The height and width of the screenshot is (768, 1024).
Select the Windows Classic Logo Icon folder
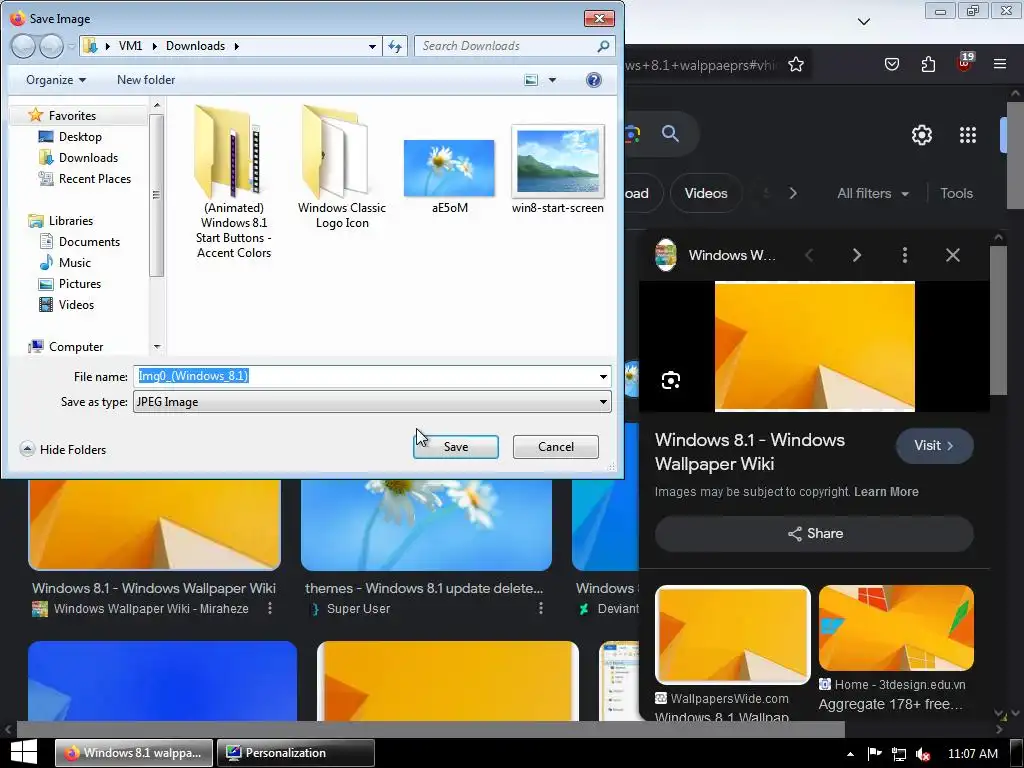(x=341, y=167)
